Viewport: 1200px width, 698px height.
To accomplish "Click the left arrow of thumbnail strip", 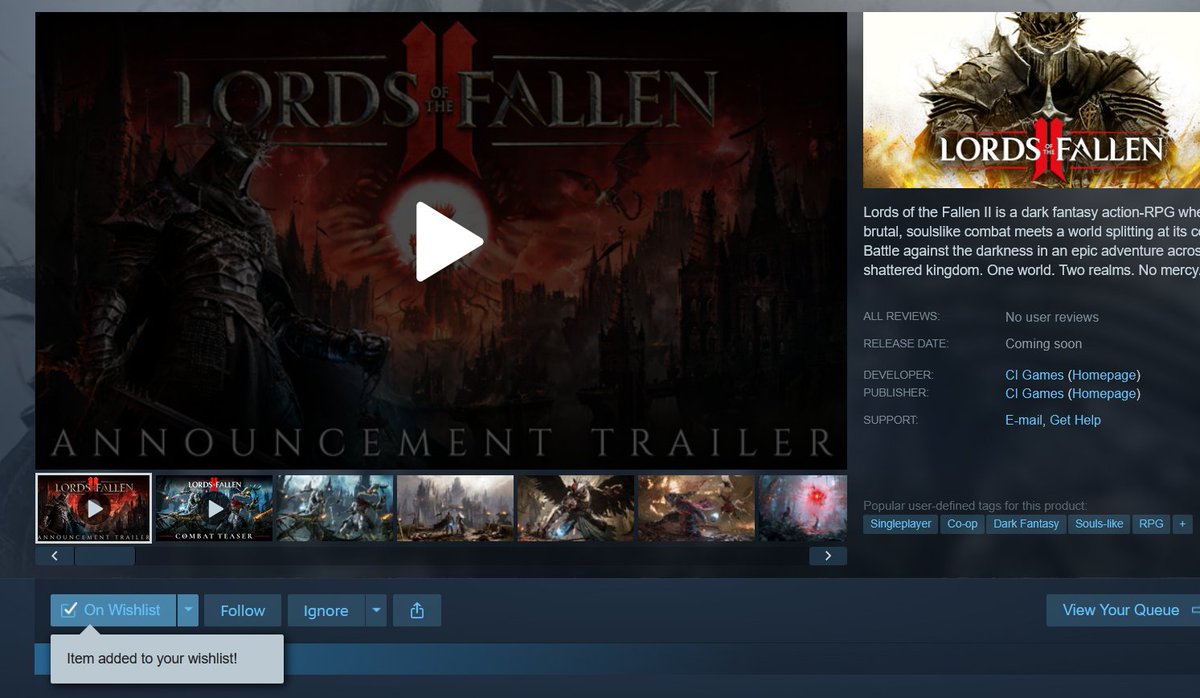I will tap(55, 556).
